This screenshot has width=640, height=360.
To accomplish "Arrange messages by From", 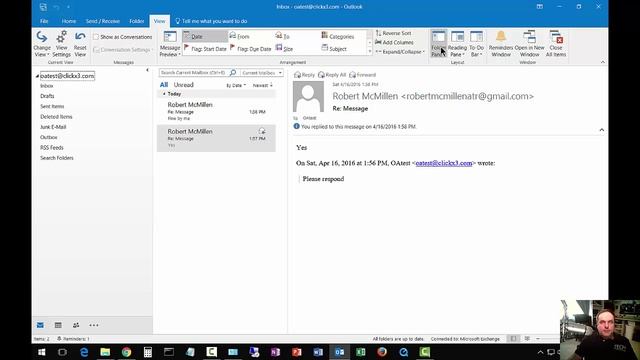I will coord(240,36).
